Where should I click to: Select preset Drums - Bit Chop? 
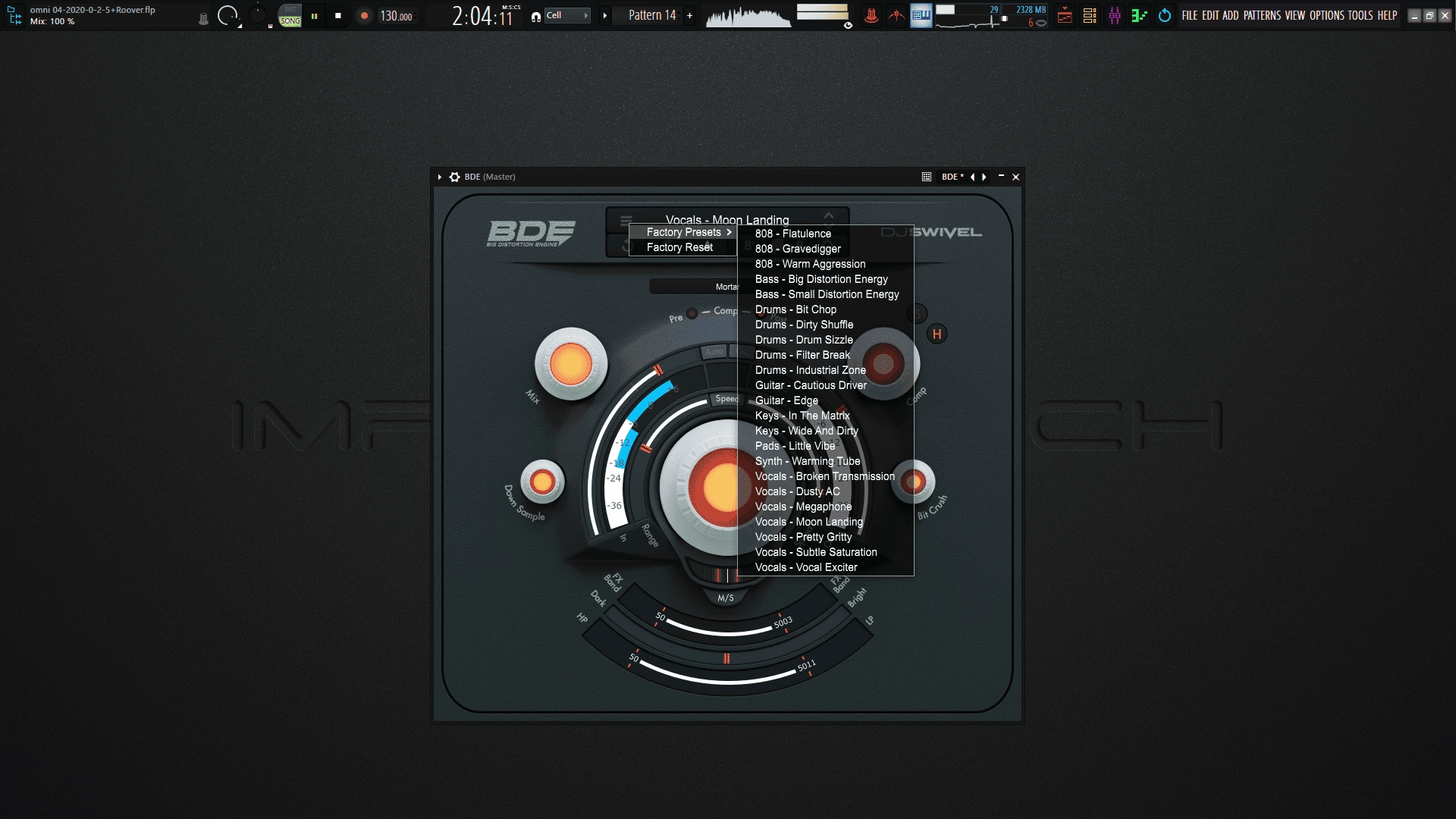point(826,309)
